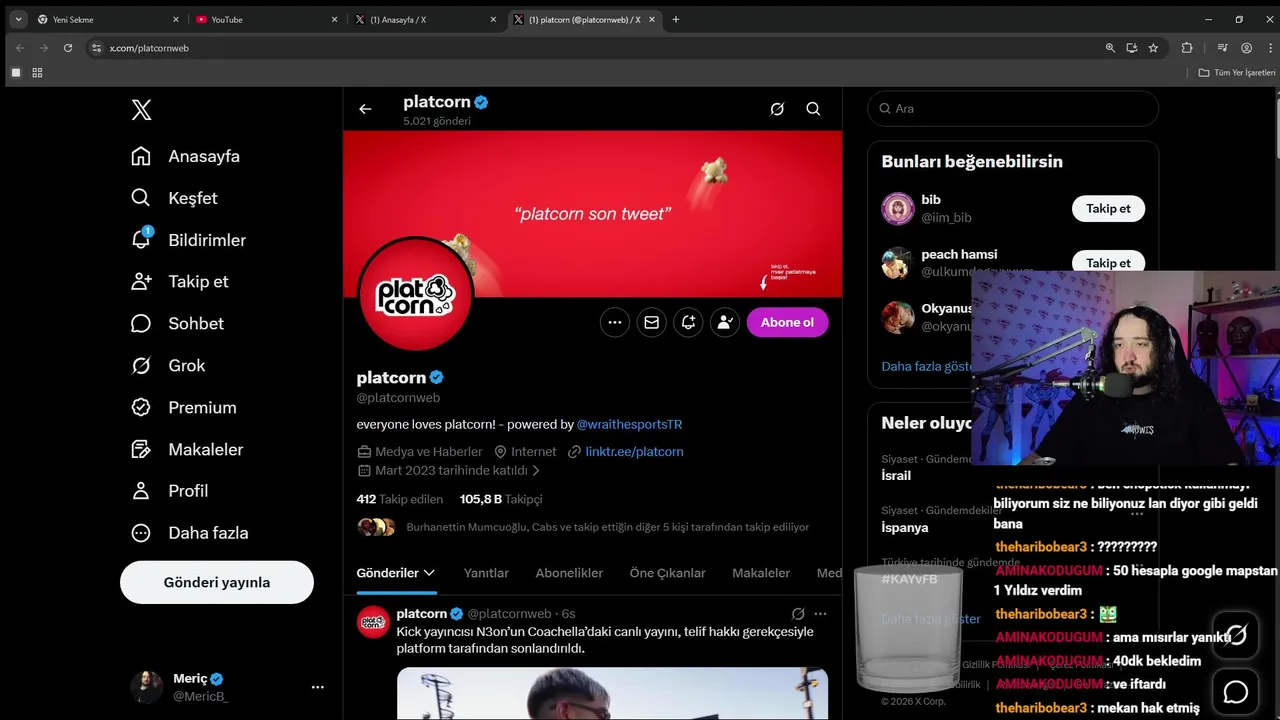Open Meriç account menu dots
This screenshot has width=1280, height=720.
tap(318, 687)
